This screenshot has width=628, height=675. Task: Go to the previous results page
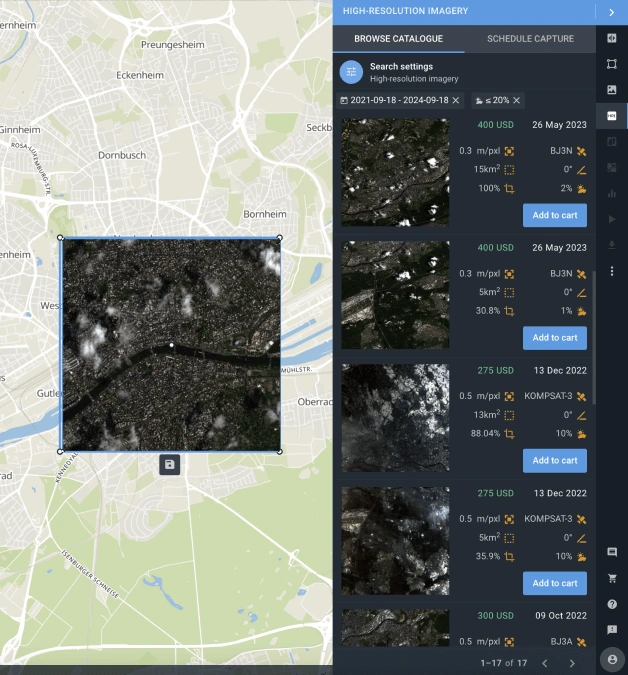coord(545,663)
